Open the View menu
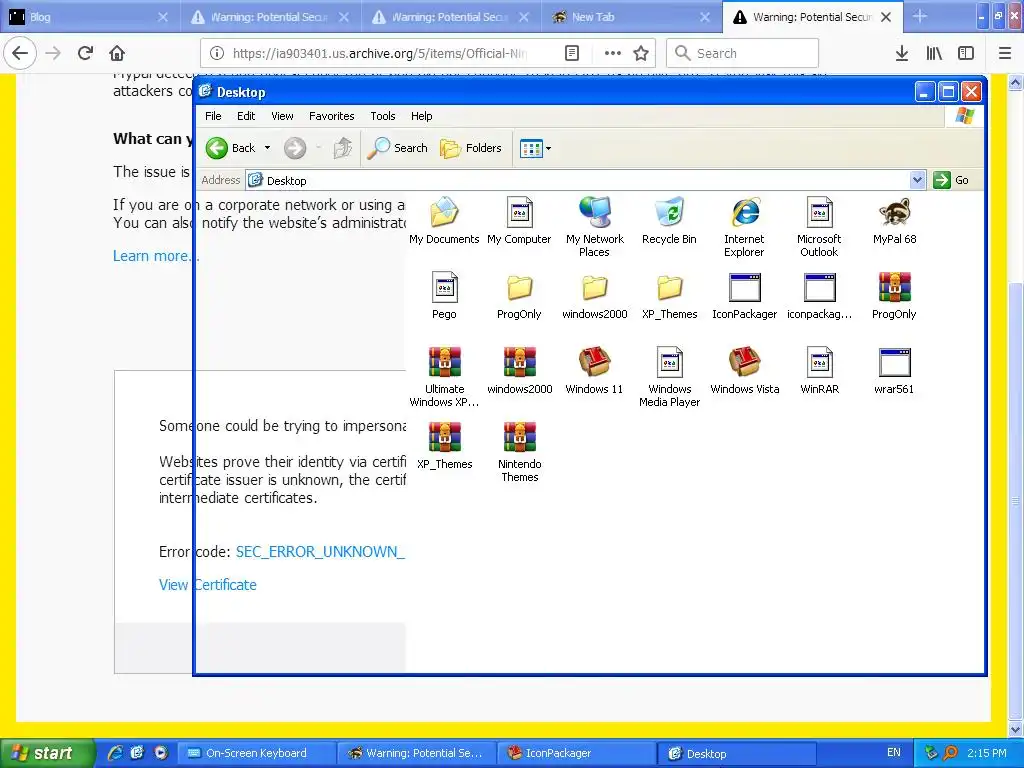 pos(282,116)
